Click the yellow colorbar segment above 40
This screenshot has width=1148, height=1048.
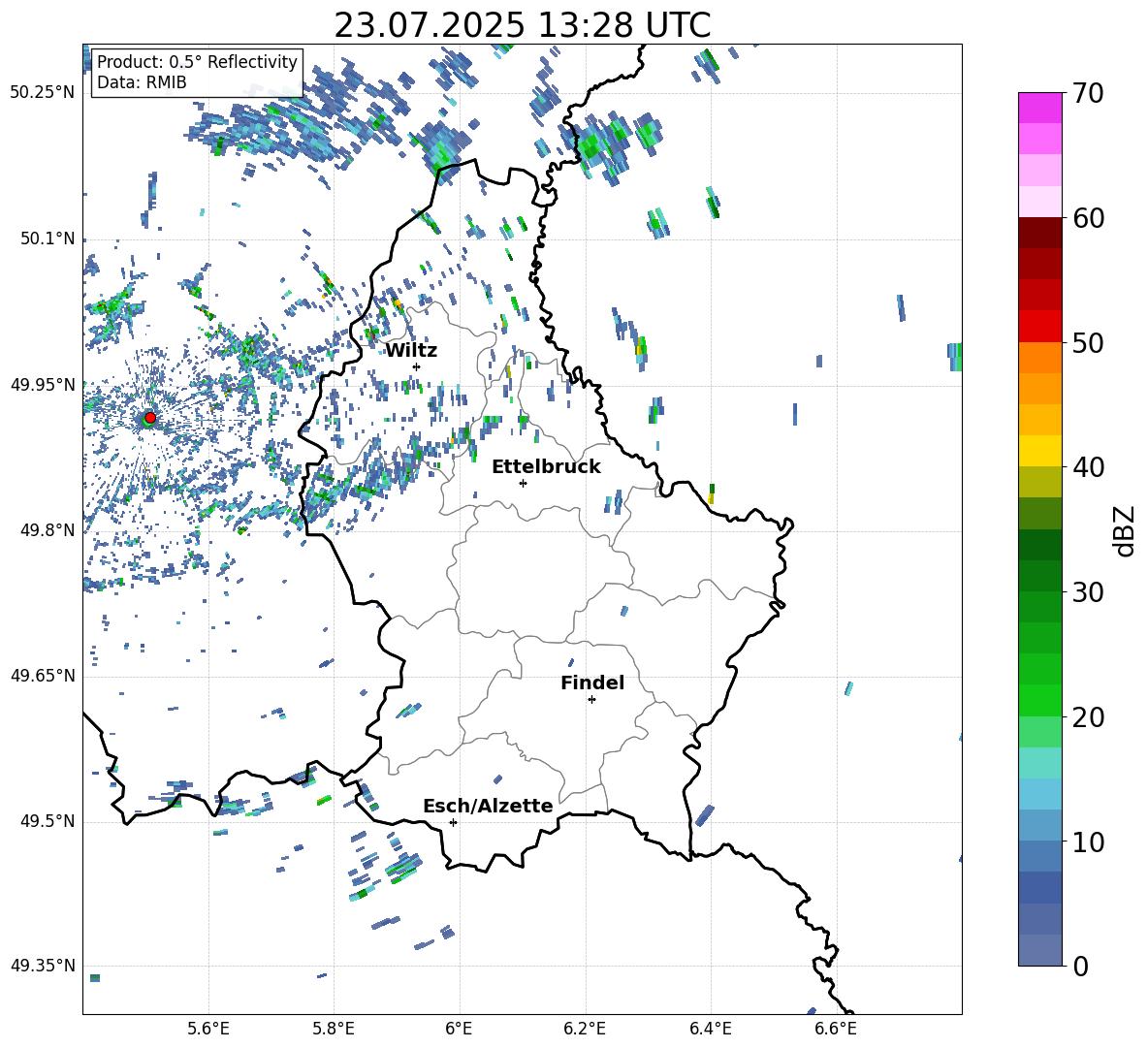click(x=1039, y=450)
